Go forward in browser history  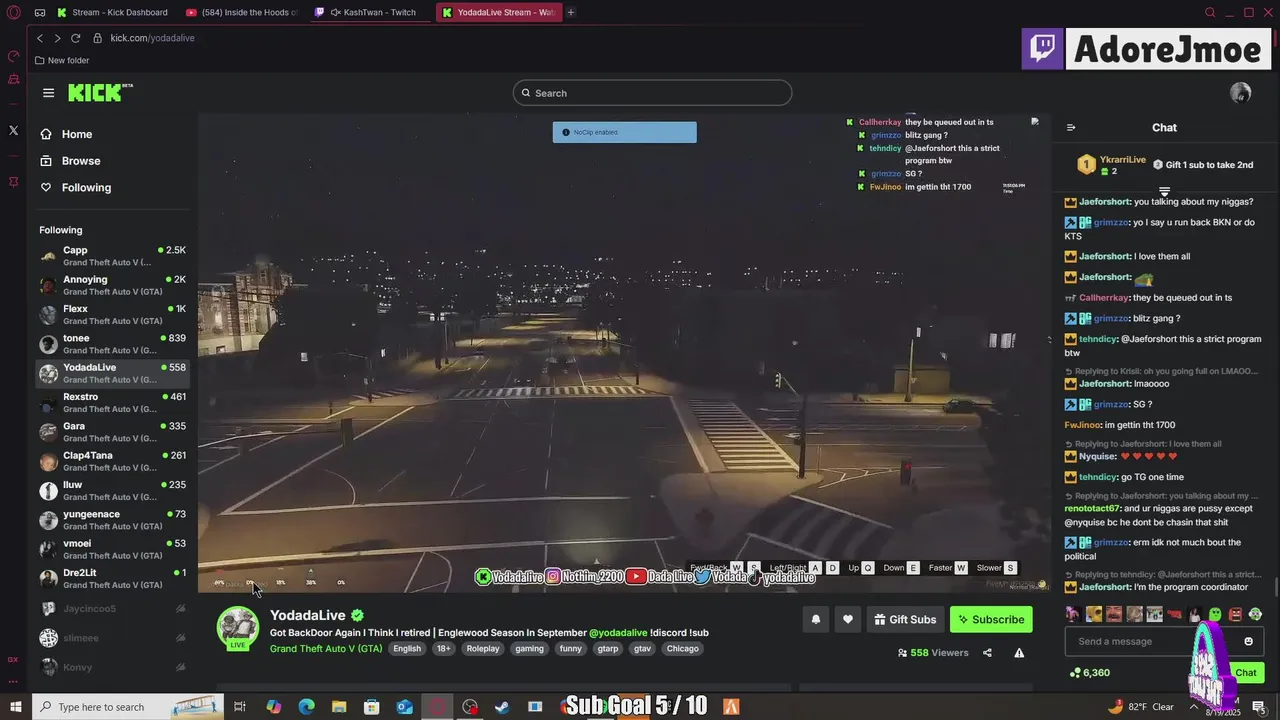(57, 38)
